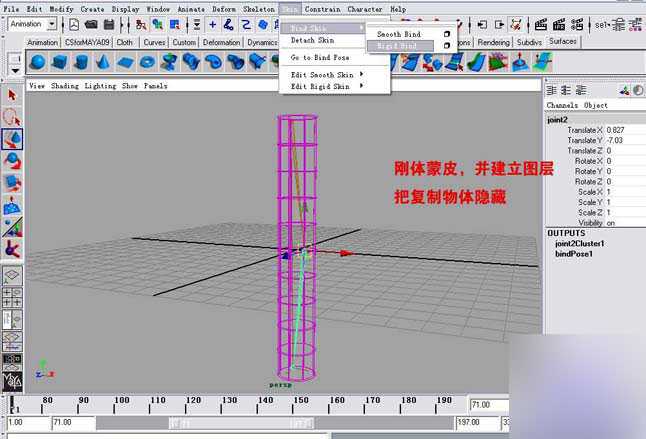Open Rigid Bind options box

pos(447,45)
